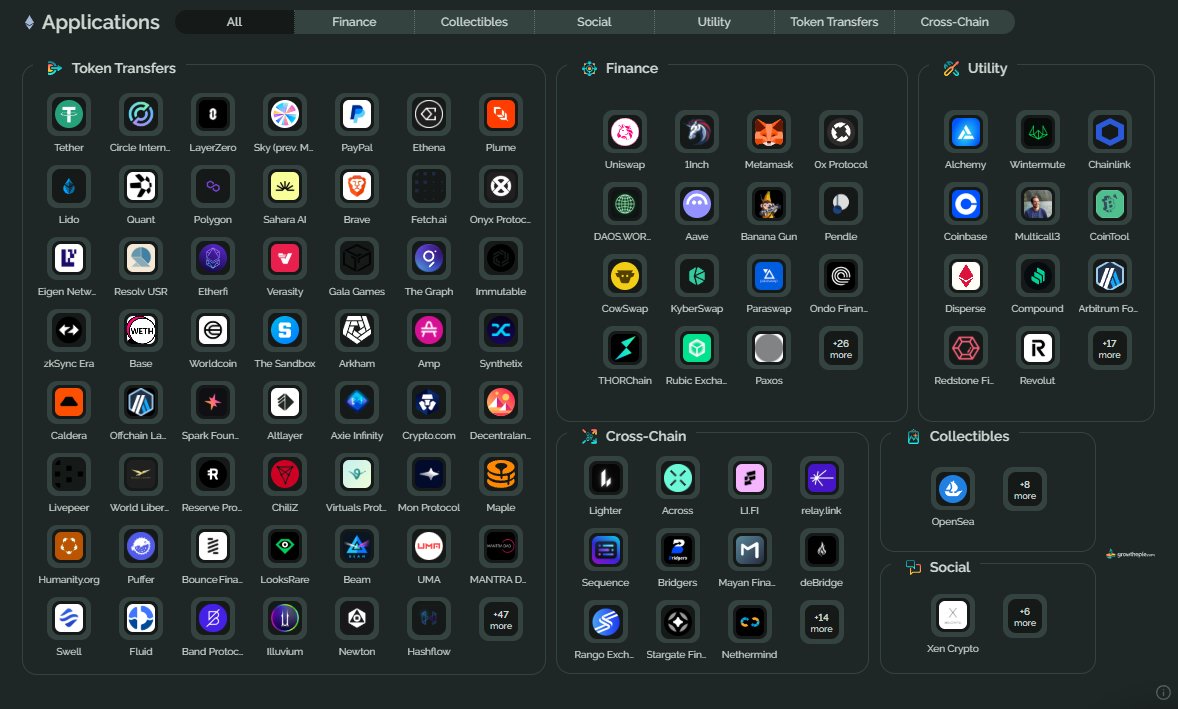Expand the +47 more apps in Token Transfers
1178x709 pixels.
[500, 618]
